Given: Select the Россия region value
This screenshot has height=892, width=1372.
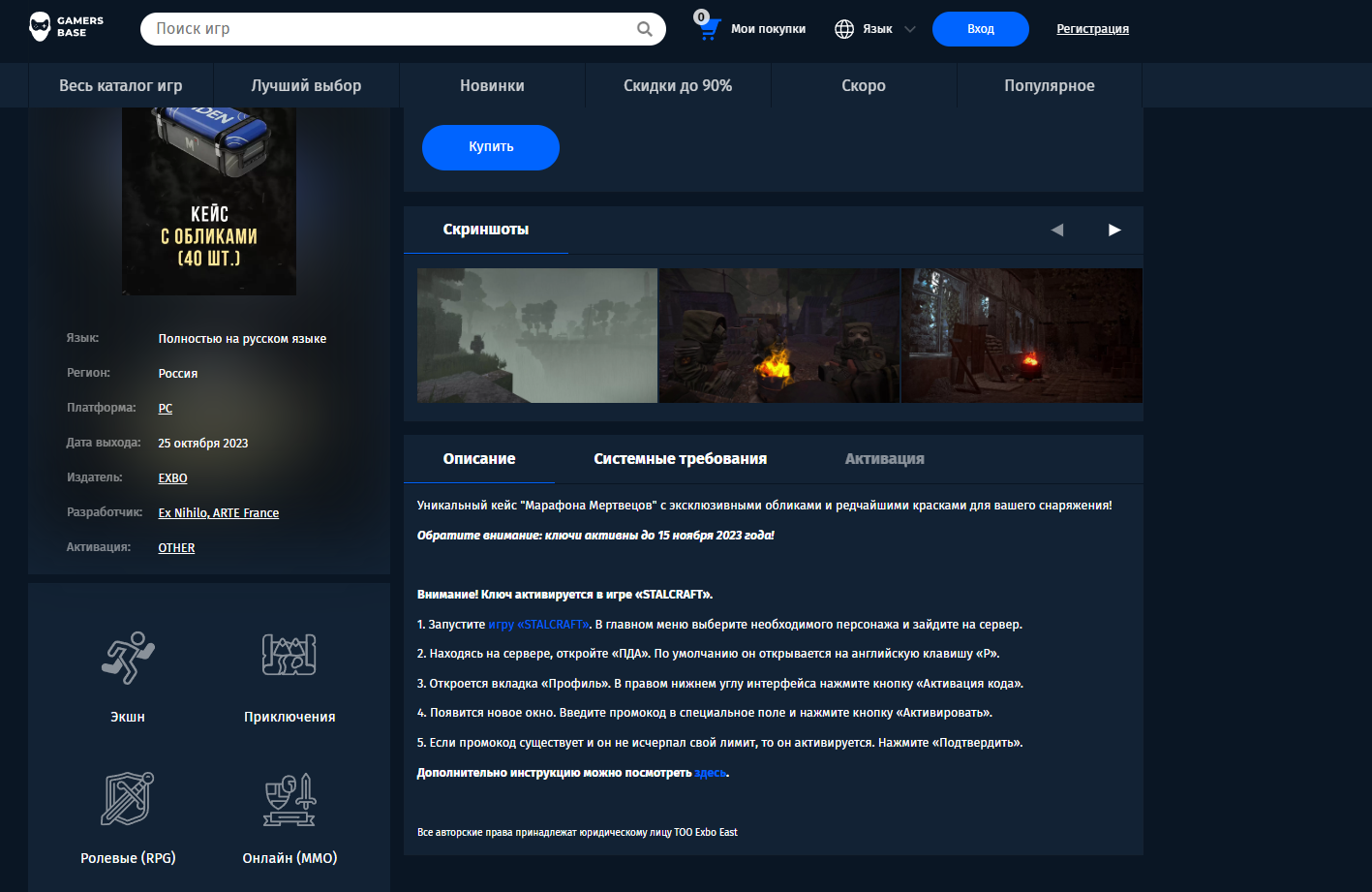Looking at the screenshot, I should click(178, 374).
